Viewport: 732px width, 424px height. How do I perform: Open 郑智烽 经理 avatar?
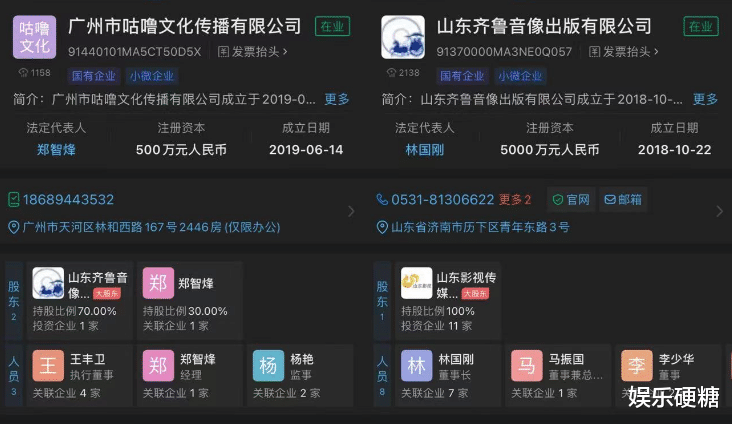point(158,366)
